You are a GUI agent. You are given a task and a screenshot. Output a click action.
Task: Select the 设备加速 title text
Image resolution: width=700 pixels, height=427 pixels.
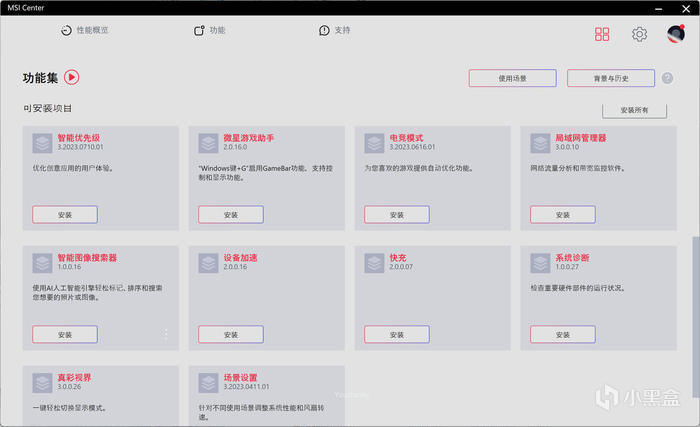click(x=240, y=258)
